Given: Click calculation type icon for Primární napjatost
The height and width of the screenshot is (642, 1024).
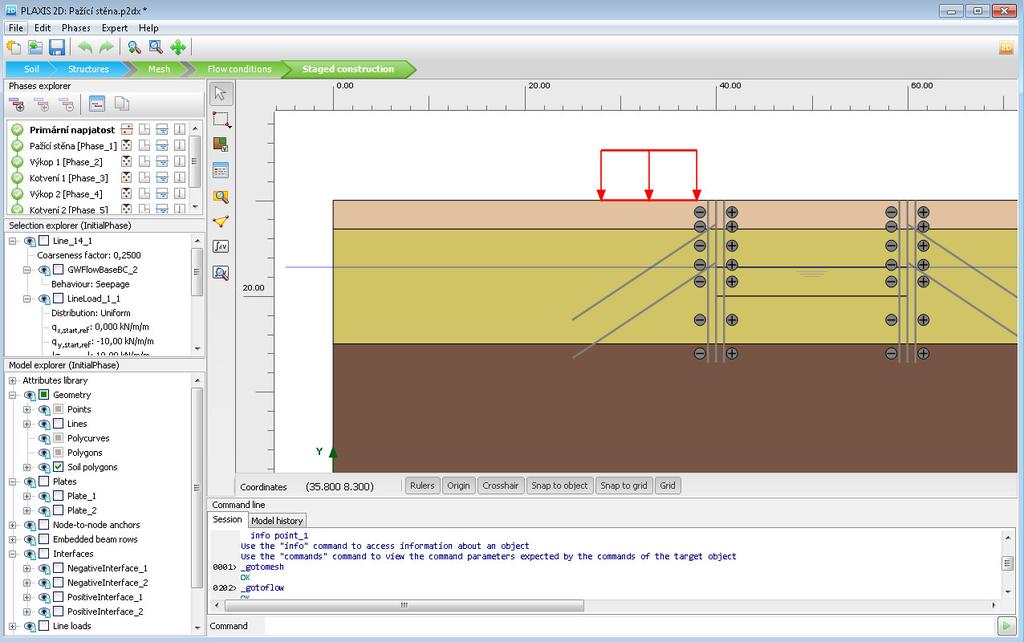Looking at the screenshot, I should click(x=127, y=129).
